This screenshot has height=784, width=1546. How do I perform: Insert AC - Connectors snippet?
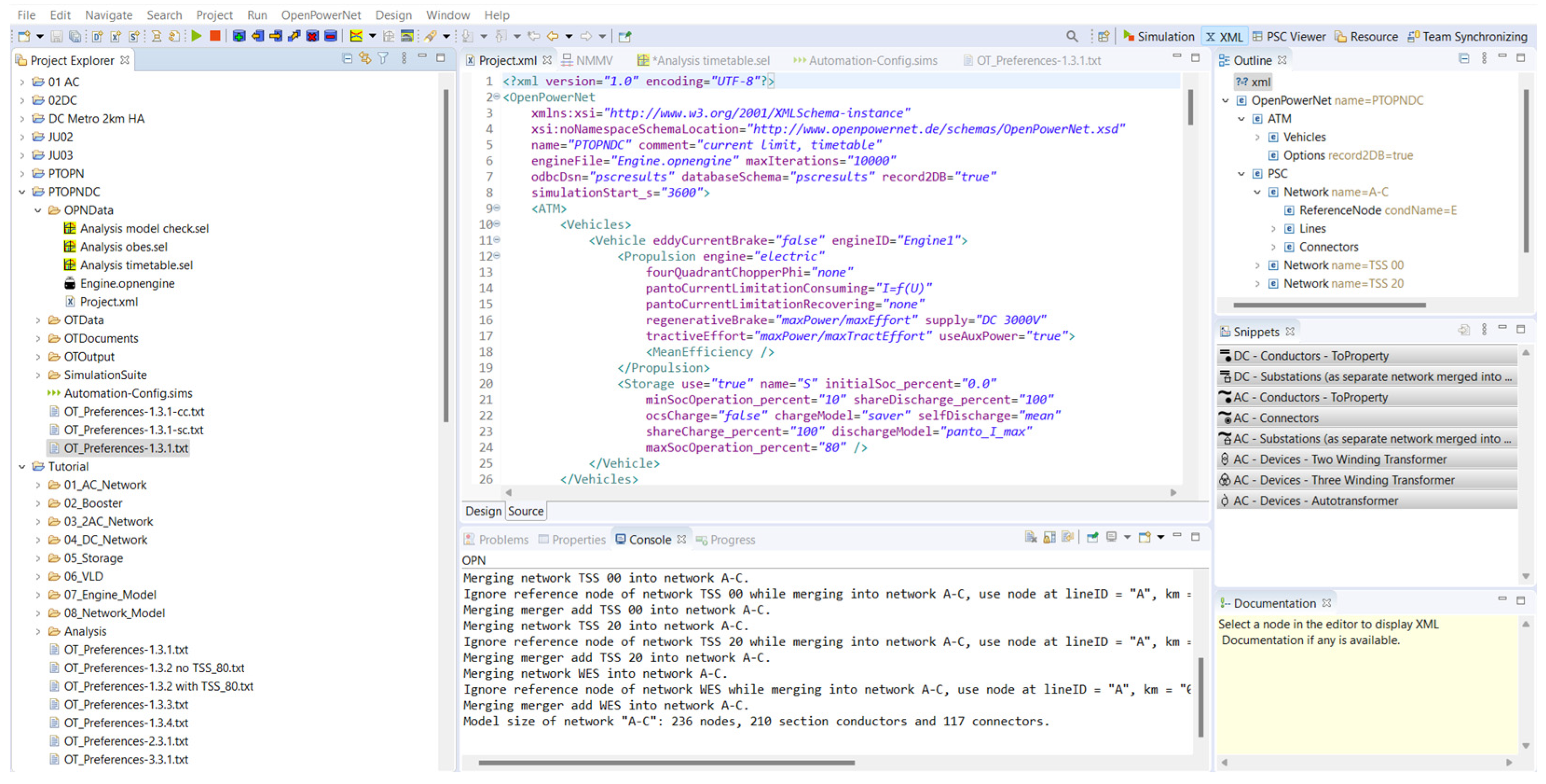(1276, 418)
